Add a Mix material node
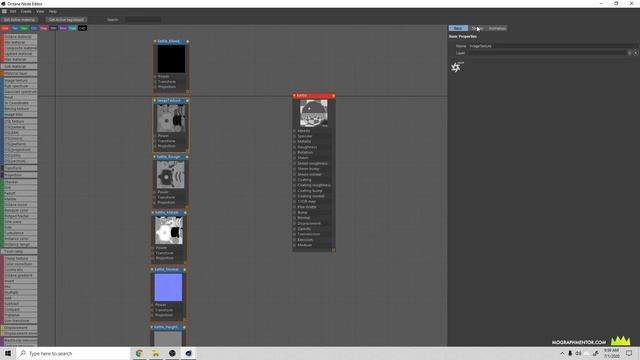This screenshot has height=360, width=640. click(x=19, y=42)
